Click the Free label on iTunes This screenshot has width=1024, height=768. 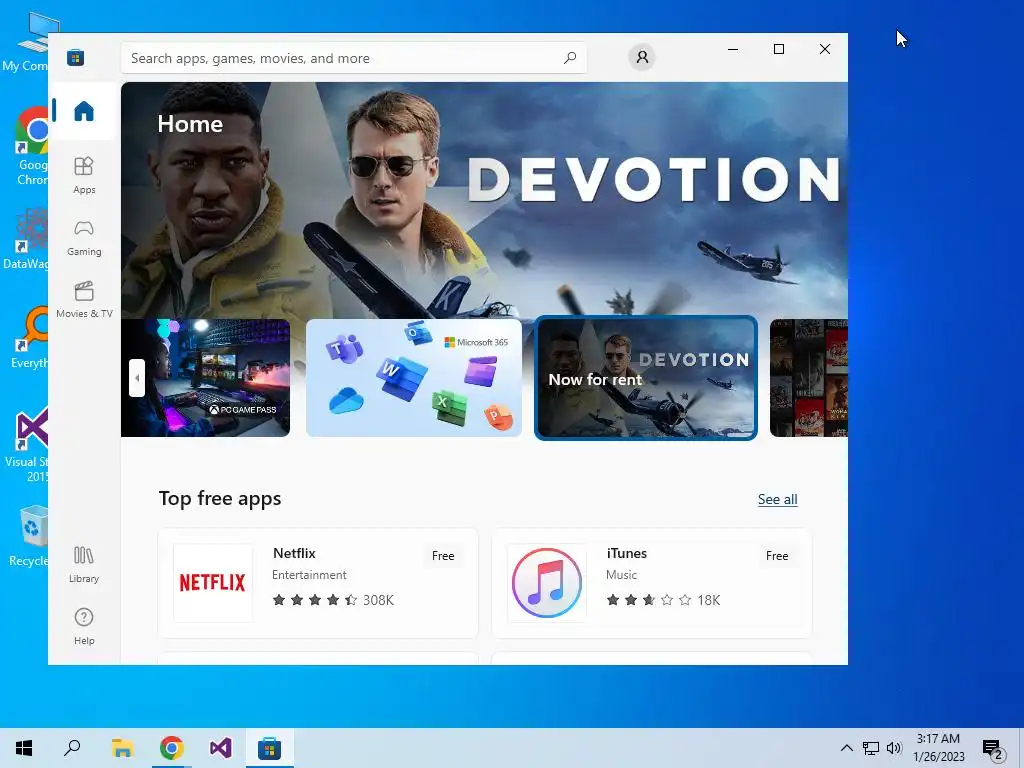(776, 556)
